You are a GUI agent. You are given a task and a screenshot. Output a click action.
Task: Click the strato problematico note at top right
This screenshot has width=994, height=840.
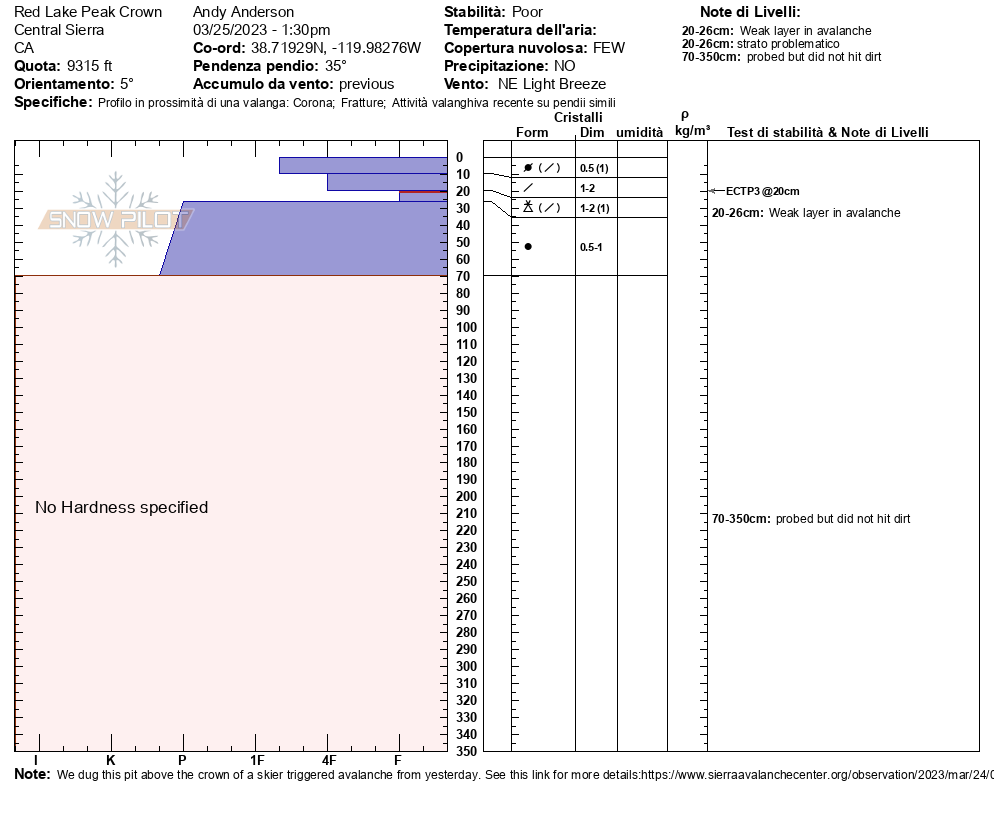tap(788, 44)
